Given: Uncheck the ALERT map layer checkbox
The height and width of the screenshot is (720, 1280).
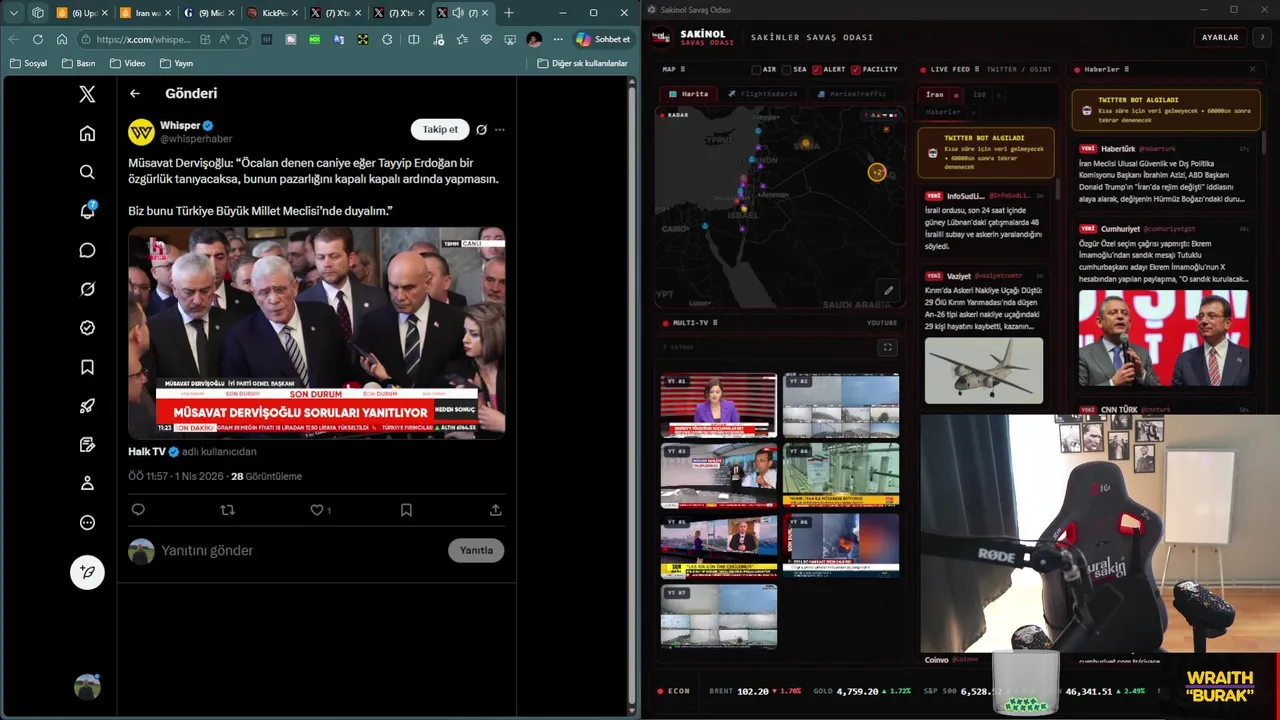Looking at the screenshot, I should [x=816, y=69].
